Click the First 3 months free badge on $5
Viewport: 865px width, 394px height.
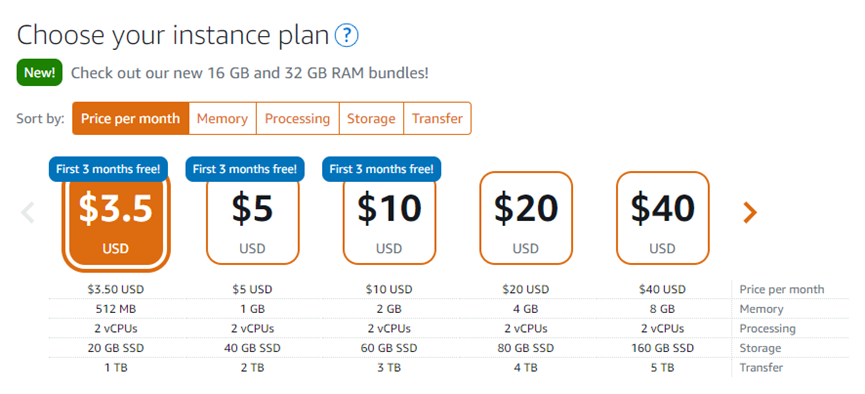coord(245,169)
